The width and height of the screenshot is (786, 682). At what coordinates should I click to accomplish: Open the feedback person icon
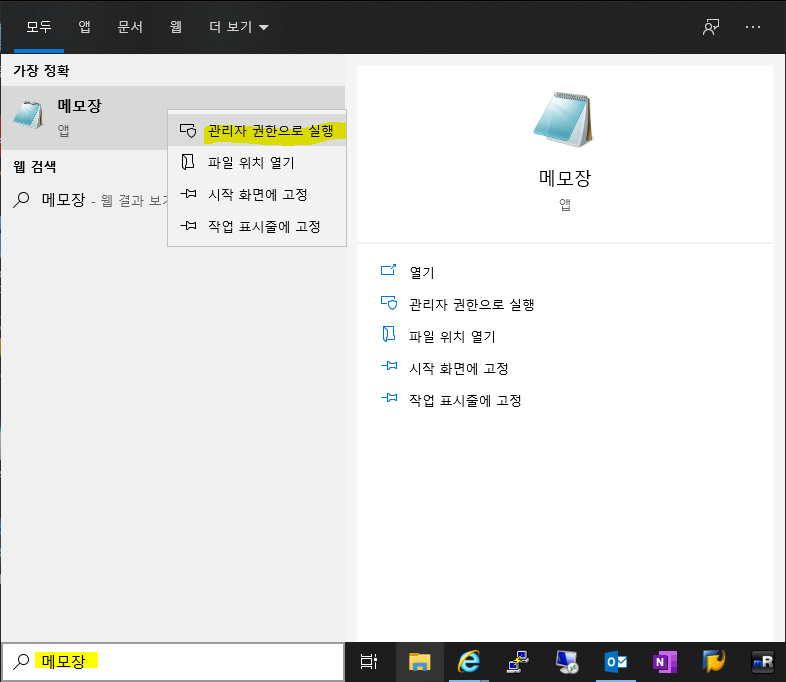(x=711, y=27)
